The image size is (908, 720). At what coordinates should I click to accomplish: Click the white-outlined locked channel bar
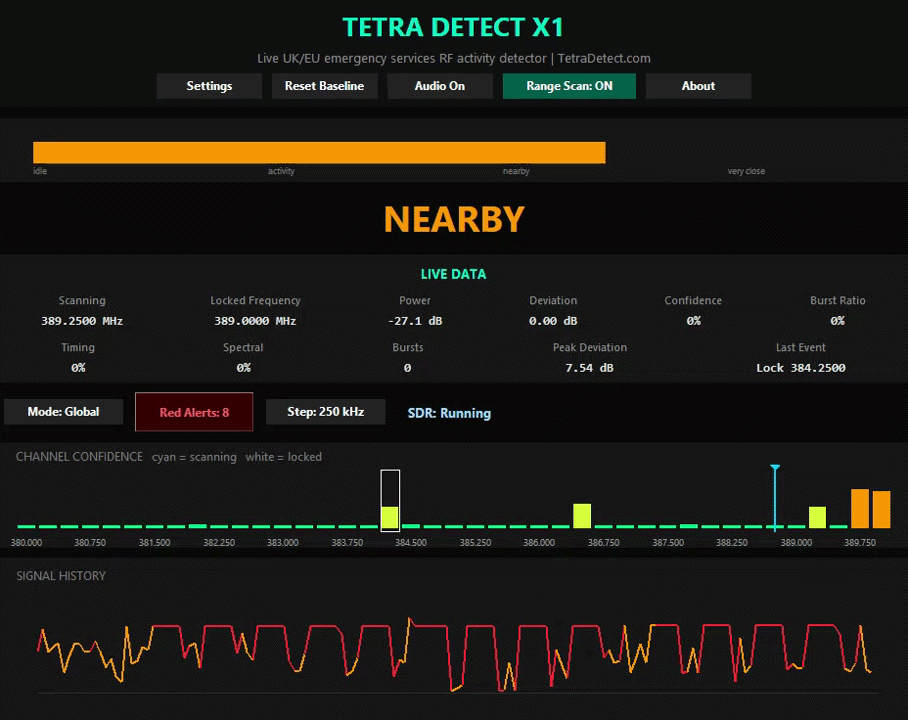tap(390, 500)
